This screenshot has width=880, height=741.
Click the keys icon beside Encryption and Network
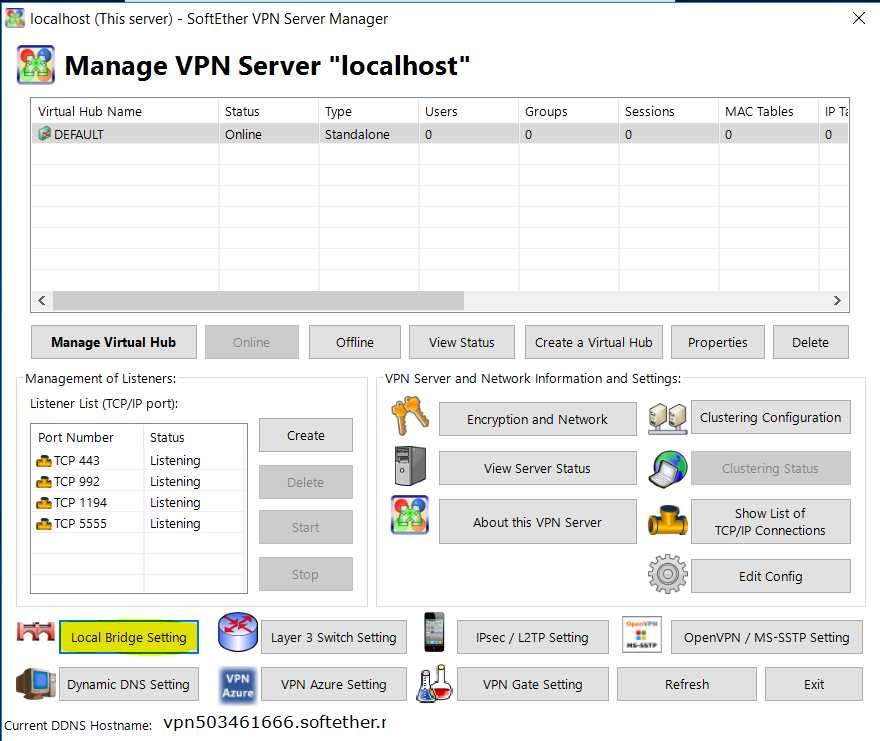410,417
